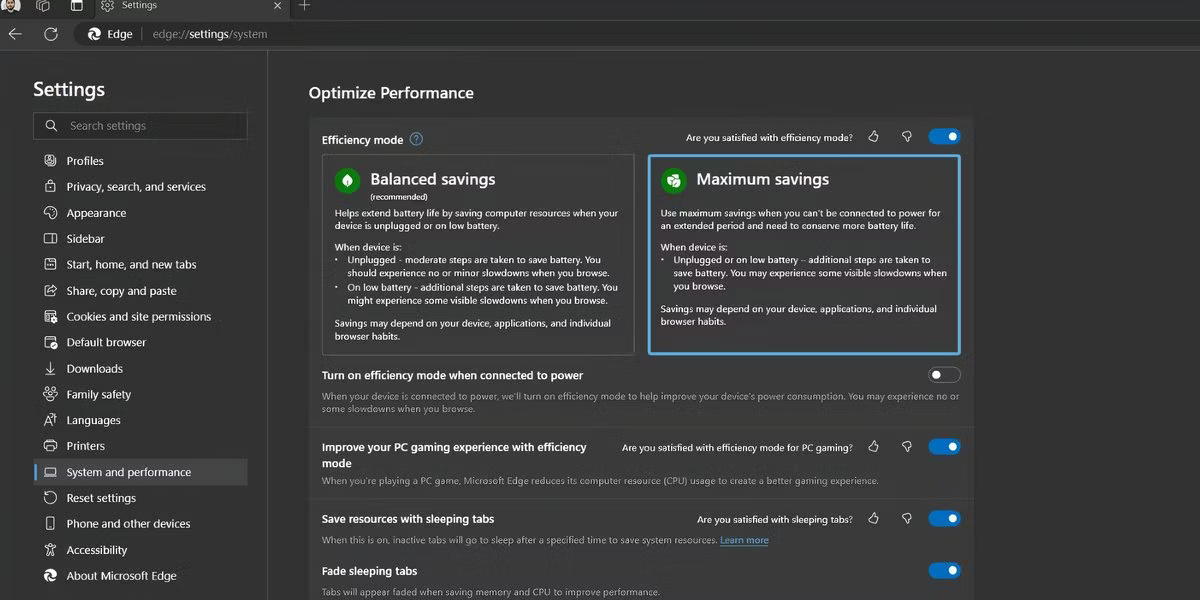Viewport: 1200px width, 600px height.
Task: Click the Downloads arrow icon
Action: click(x=50, y=368)
